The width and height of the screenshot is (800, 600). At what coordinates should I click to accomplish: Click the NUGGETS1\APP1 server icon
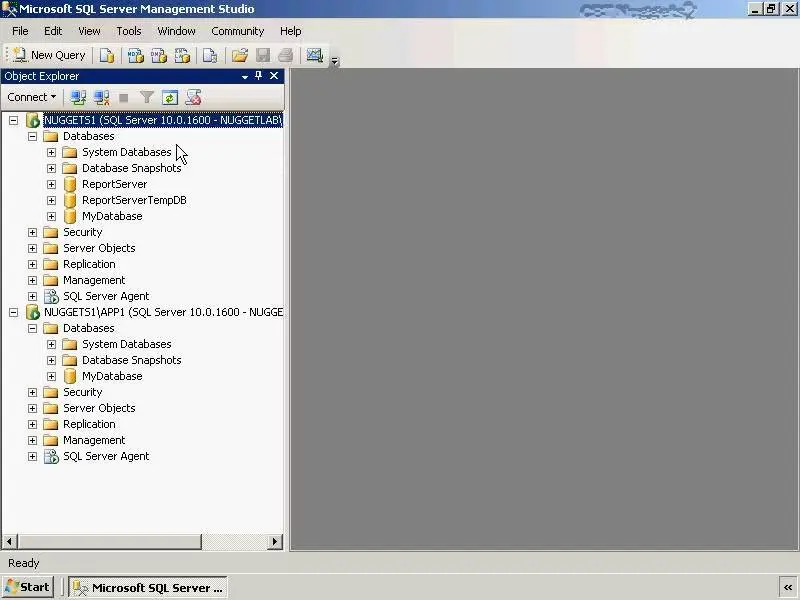pos(33,312)
